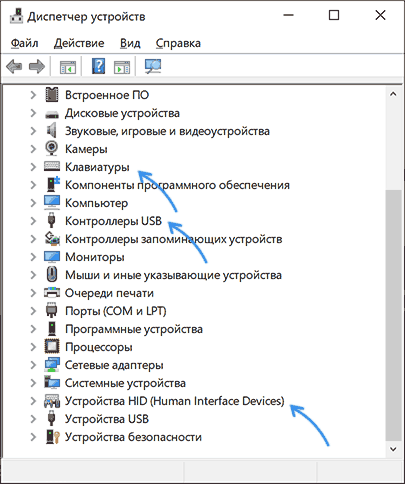Select Компоненты программного обеспечения label
This screenshot has height=484, width=405.
177,185
